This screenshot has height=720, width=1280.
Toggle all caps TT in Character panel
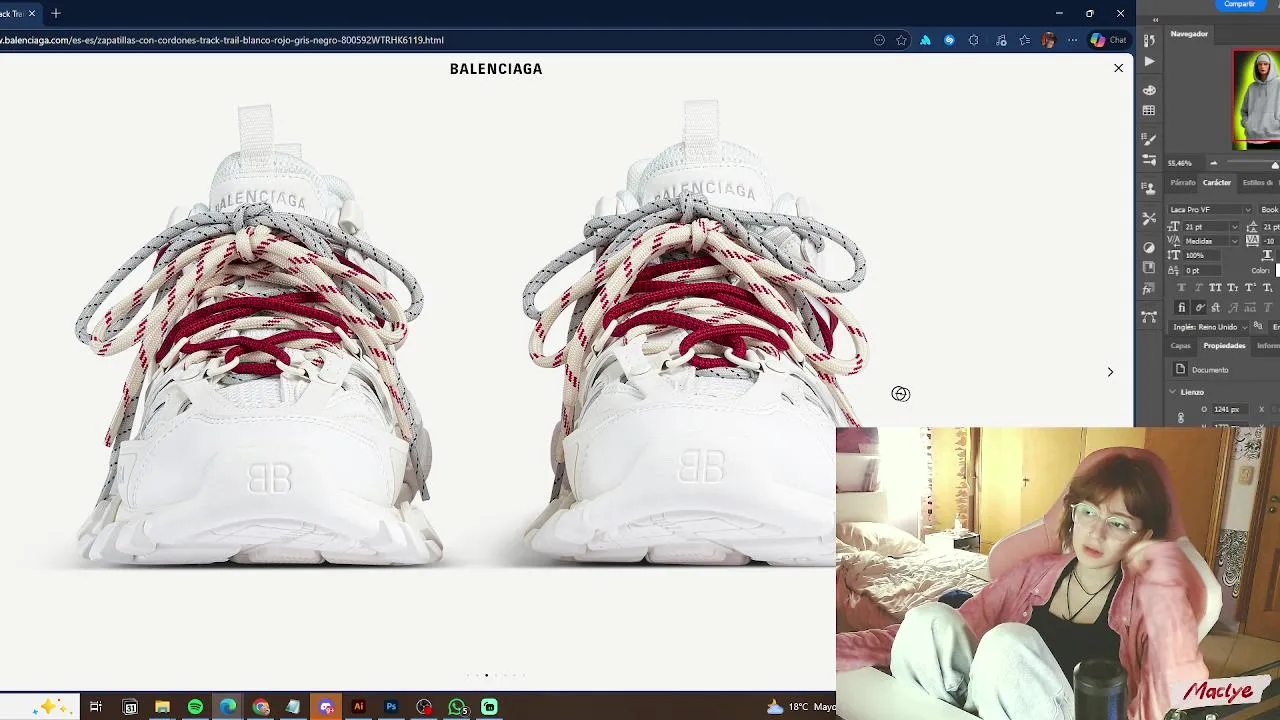coord(1215,288)
